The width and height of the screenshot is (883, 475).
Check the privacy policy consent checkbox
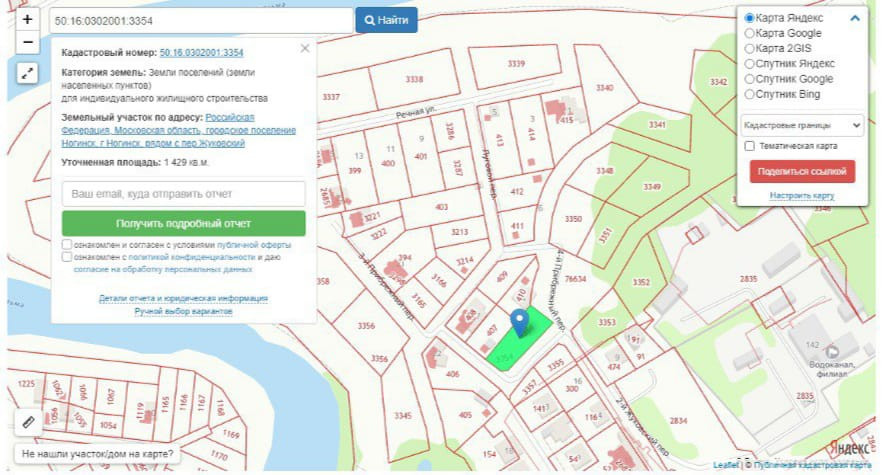(67, 257)
